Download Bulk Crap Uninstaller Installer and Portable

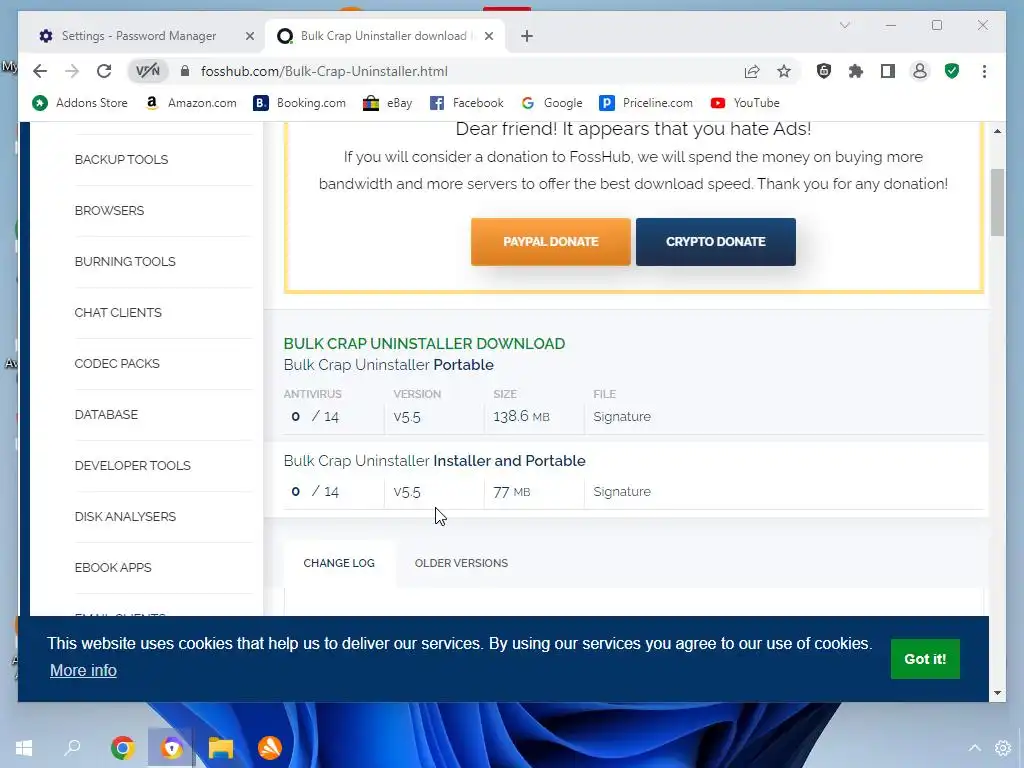click(x=434, y=460)
